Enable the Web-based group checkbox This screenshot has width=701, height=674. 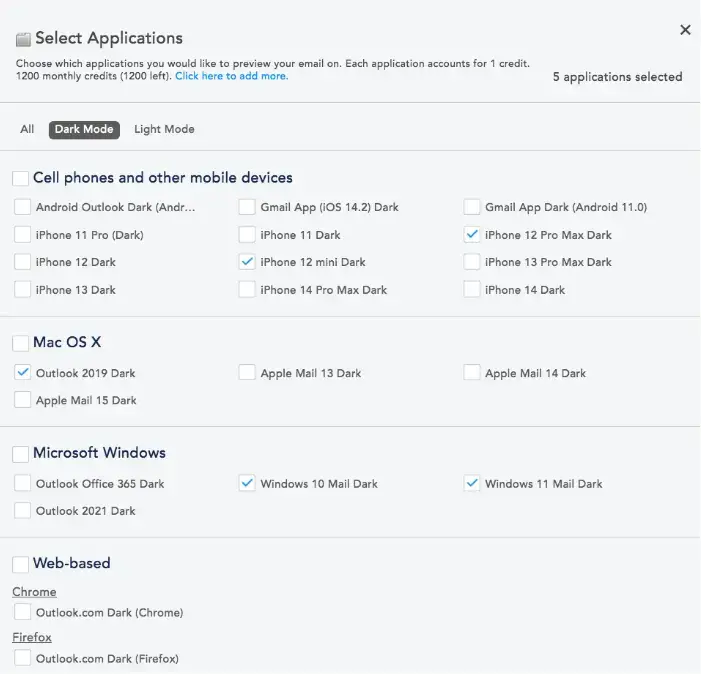click(x=21, y=564)
